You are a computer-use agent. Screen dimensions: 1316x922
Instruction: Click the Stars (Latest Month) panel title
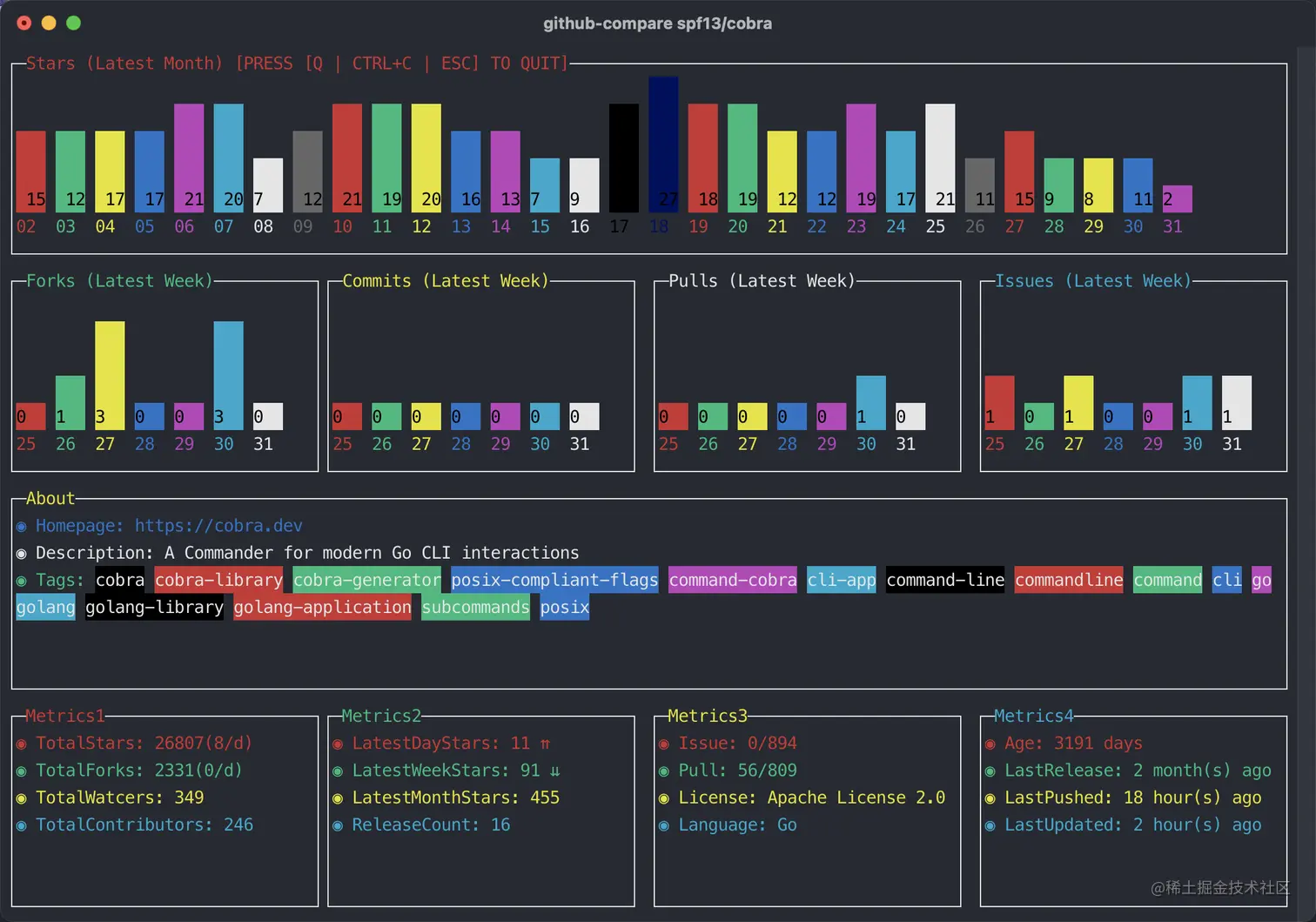point(124,64)
